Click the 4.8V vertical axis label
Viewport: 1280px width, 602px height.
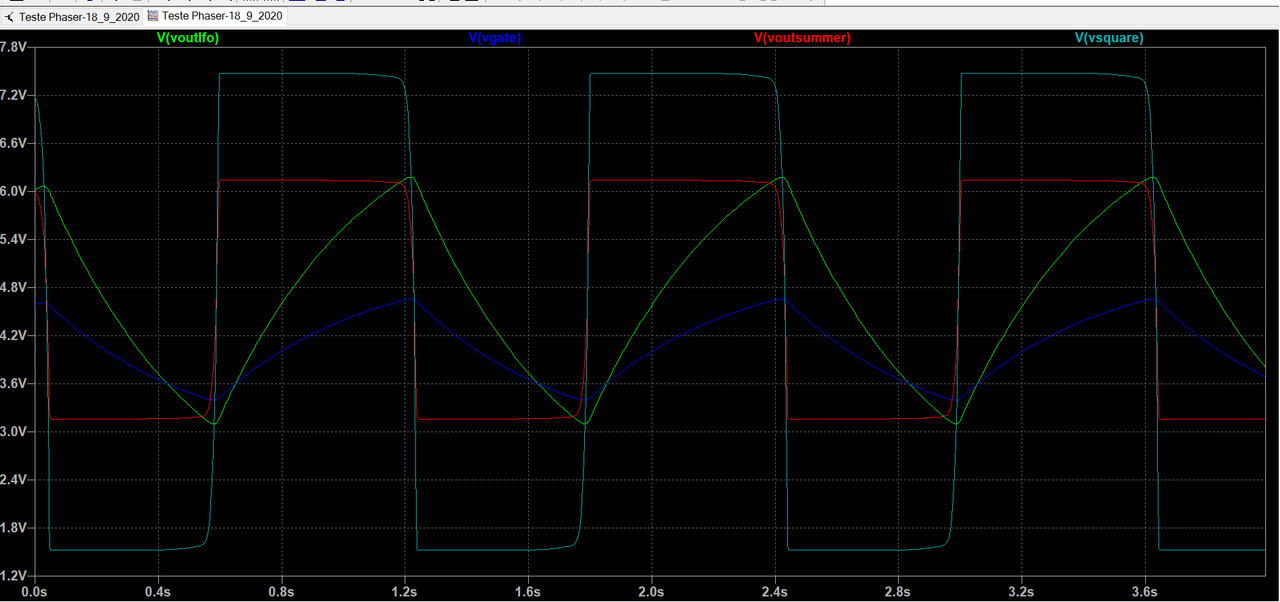[x=14, y=287]
